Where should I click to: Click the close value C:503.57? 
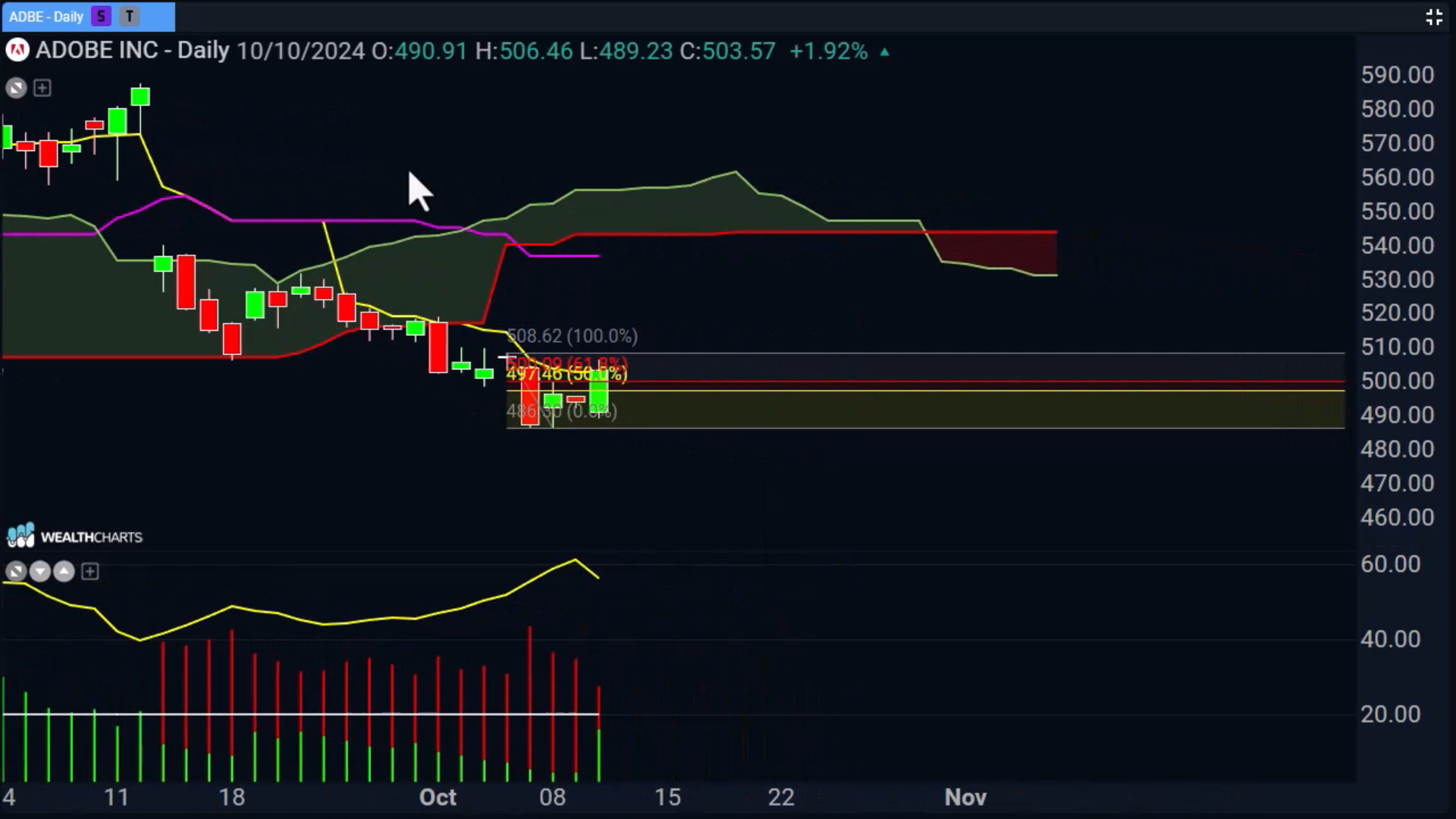click(x=728, y=51)
